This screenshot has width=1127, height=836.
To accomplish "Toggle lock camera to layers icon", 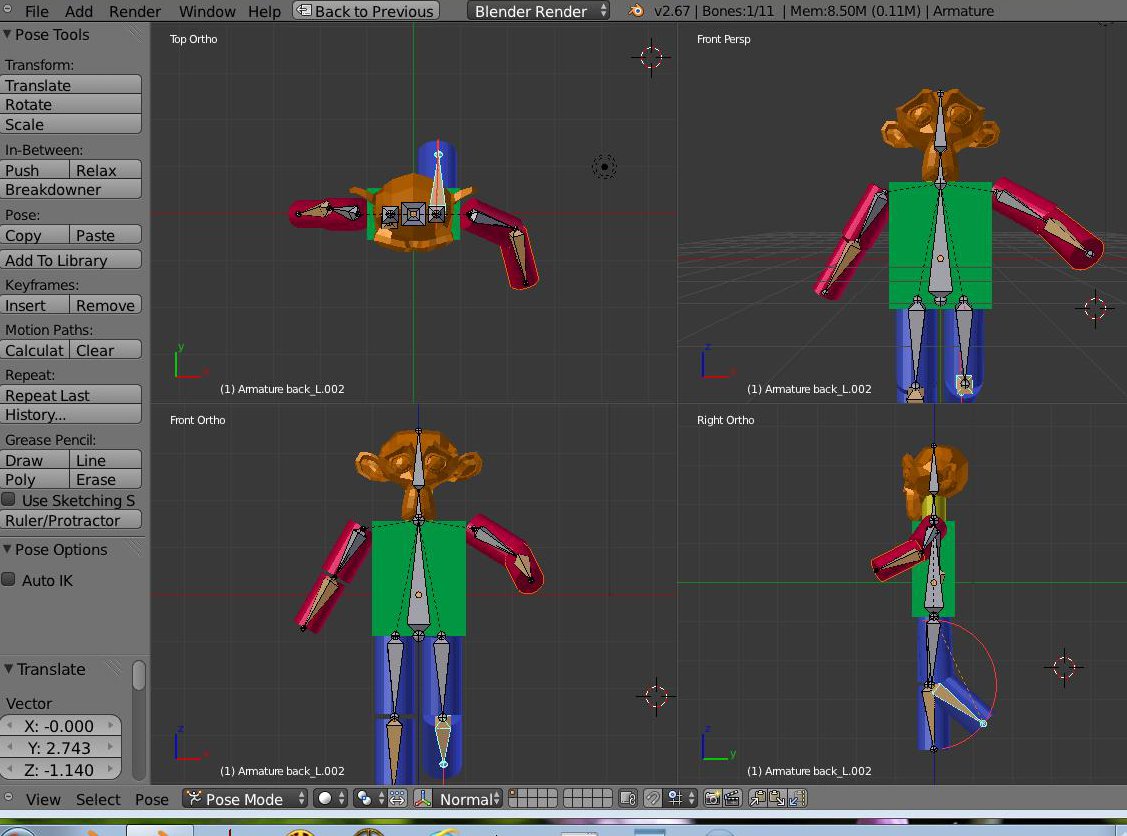I will [x=627, y=799].
